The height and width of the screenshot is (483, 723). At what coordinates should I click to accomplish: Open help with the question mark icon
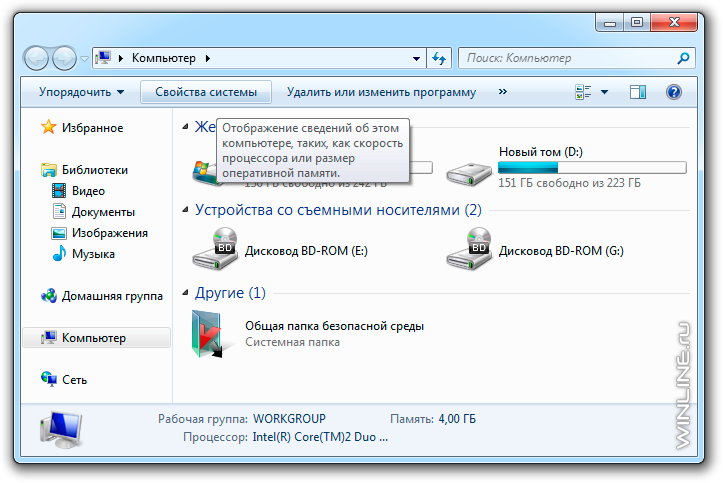point(674,92)
